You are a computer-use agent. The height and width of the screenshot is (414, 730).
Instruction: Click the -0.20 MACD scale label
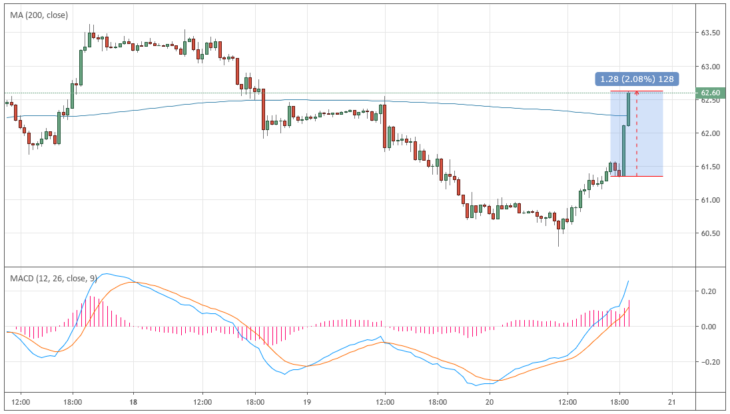pyautogui.click(x=707, y=362)
